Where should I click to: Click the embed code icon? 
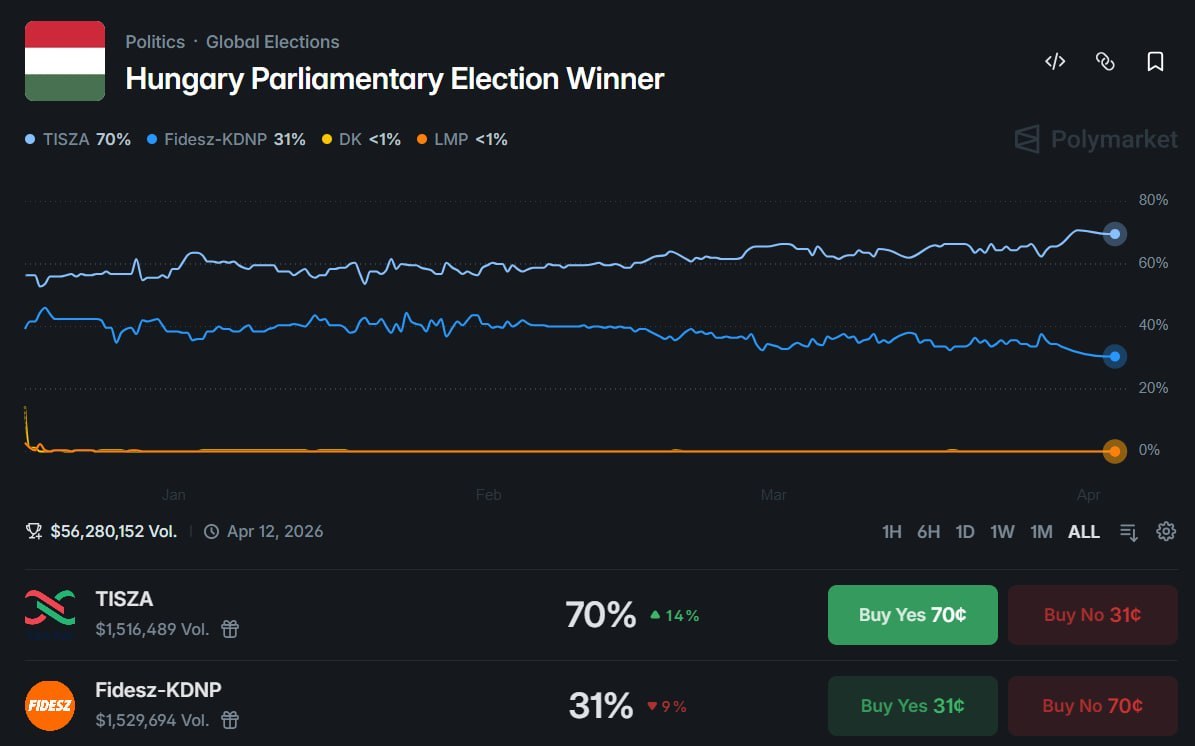coord(1055,62)
